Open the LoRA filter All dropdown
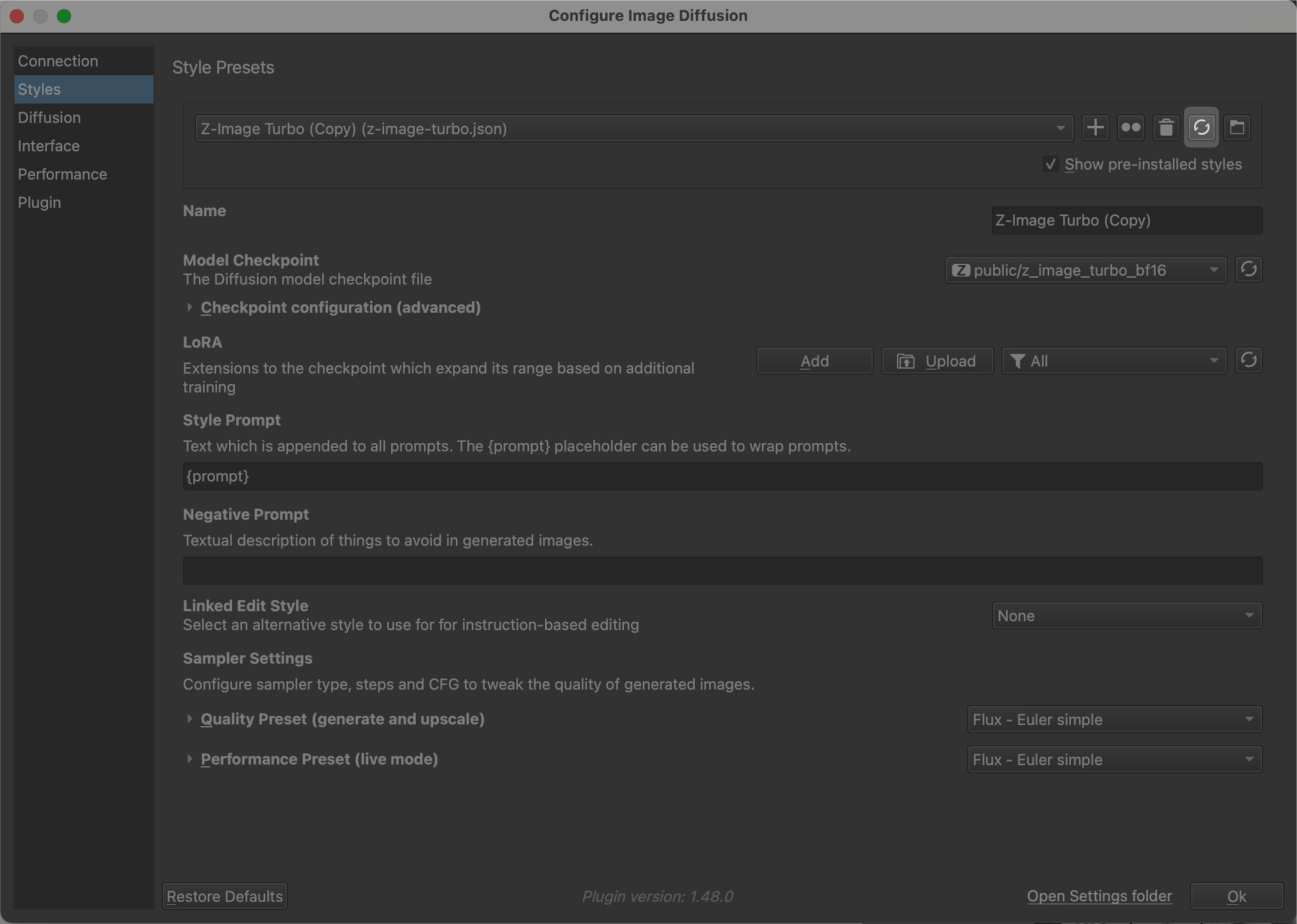1297x924 pixels. (x=1114, y=360)
